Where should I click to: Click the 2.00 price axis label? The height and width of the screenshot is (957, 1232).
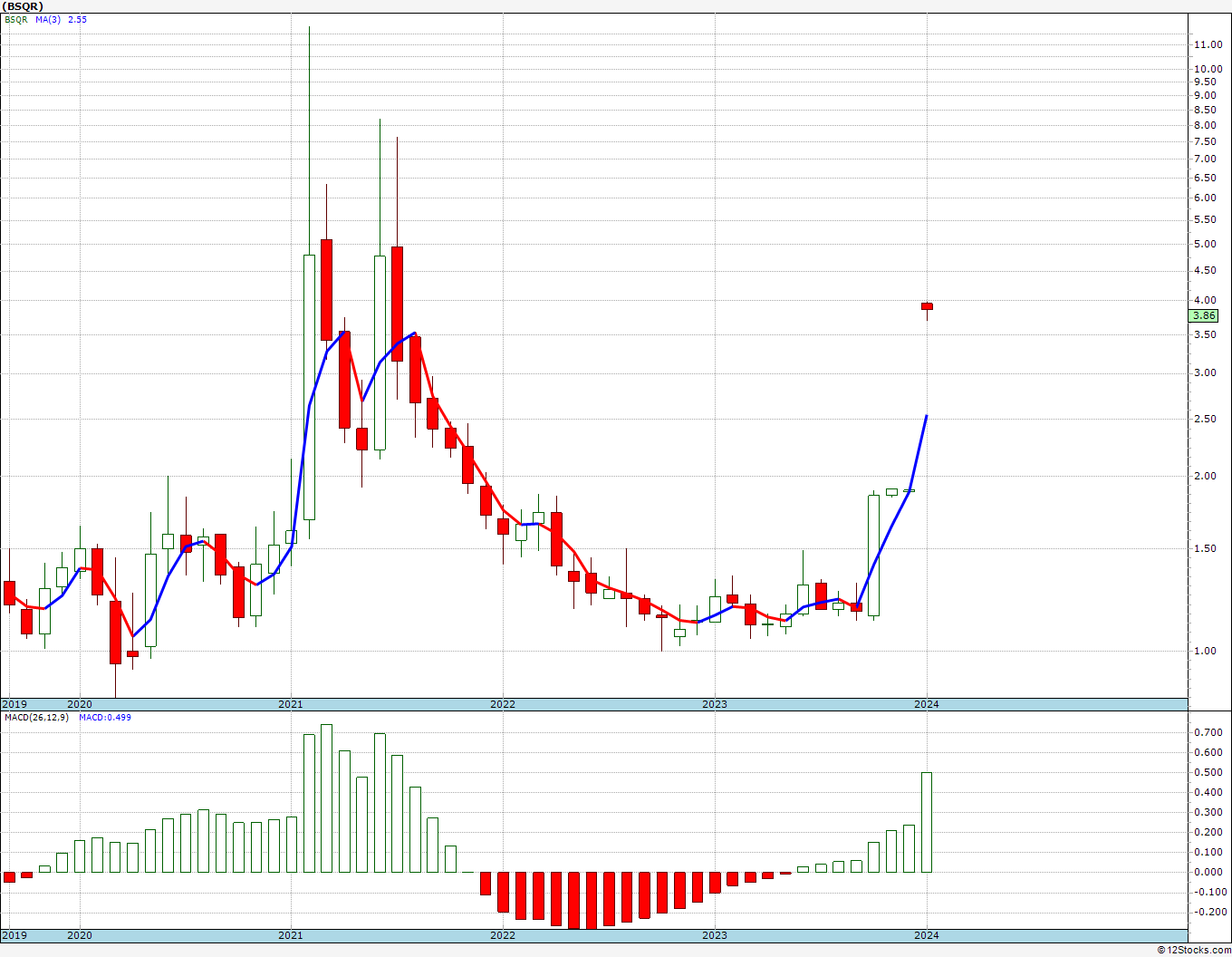[x=1205, y=477]
